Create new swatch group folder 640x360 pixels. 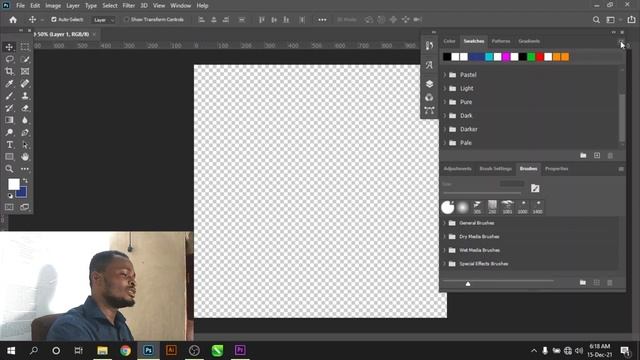click(583, 156)
